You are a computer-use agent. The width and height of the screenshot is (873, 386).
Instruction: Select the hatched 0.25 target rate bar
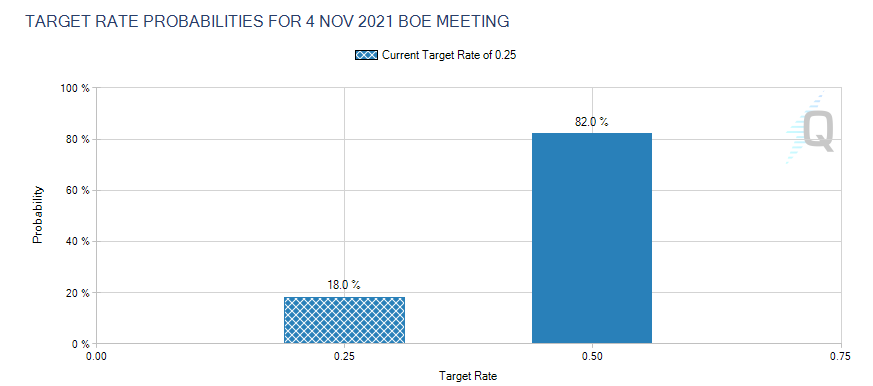pyautogui.click(x=344, y=320)
